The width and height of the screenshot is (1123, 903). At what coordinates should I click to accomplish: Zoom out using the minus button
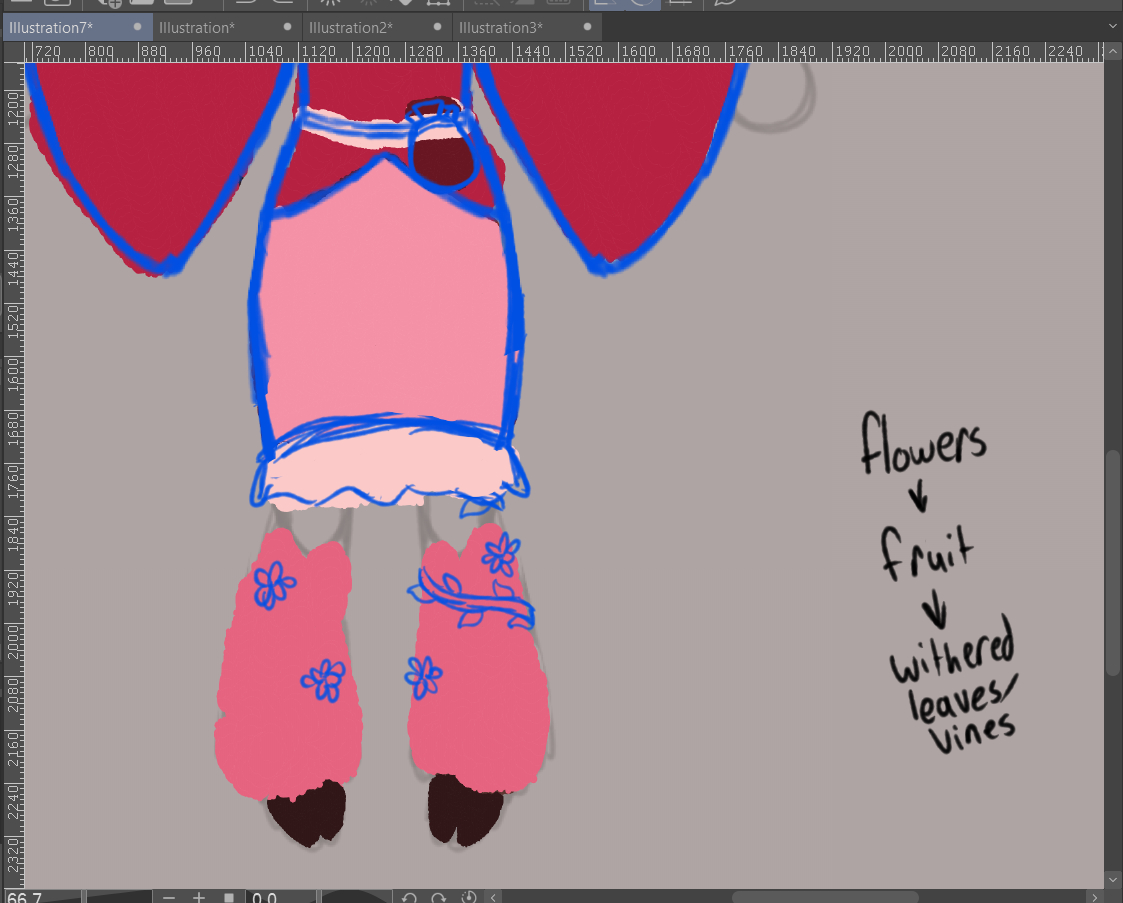tap(169, 897)
